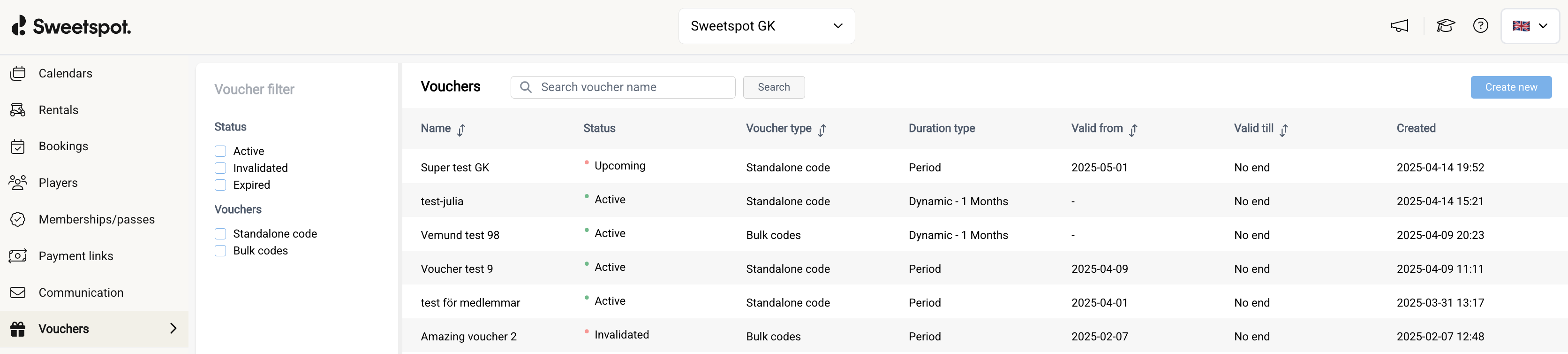Enable the Active status filter

(x=220, y=151)
